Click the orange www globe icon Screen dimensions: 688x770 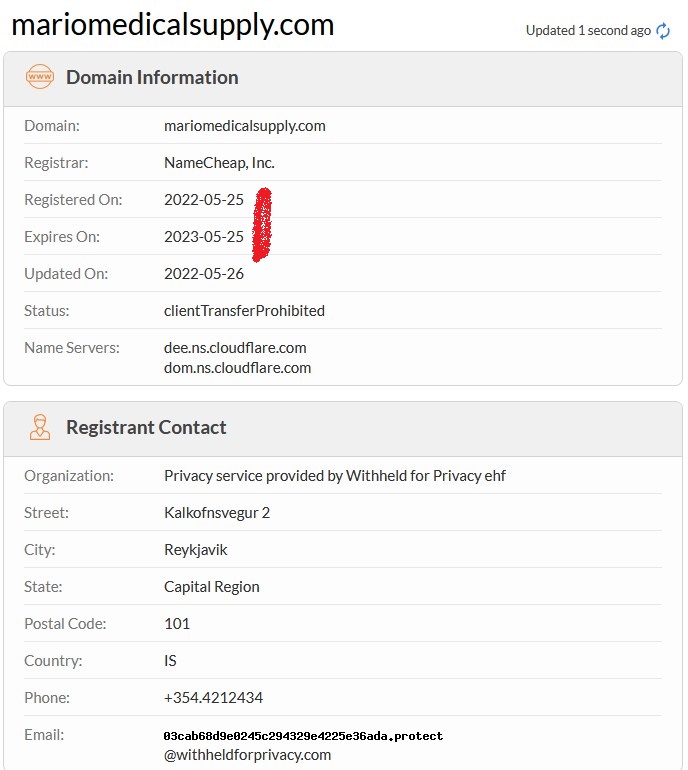tap(40, 77)
